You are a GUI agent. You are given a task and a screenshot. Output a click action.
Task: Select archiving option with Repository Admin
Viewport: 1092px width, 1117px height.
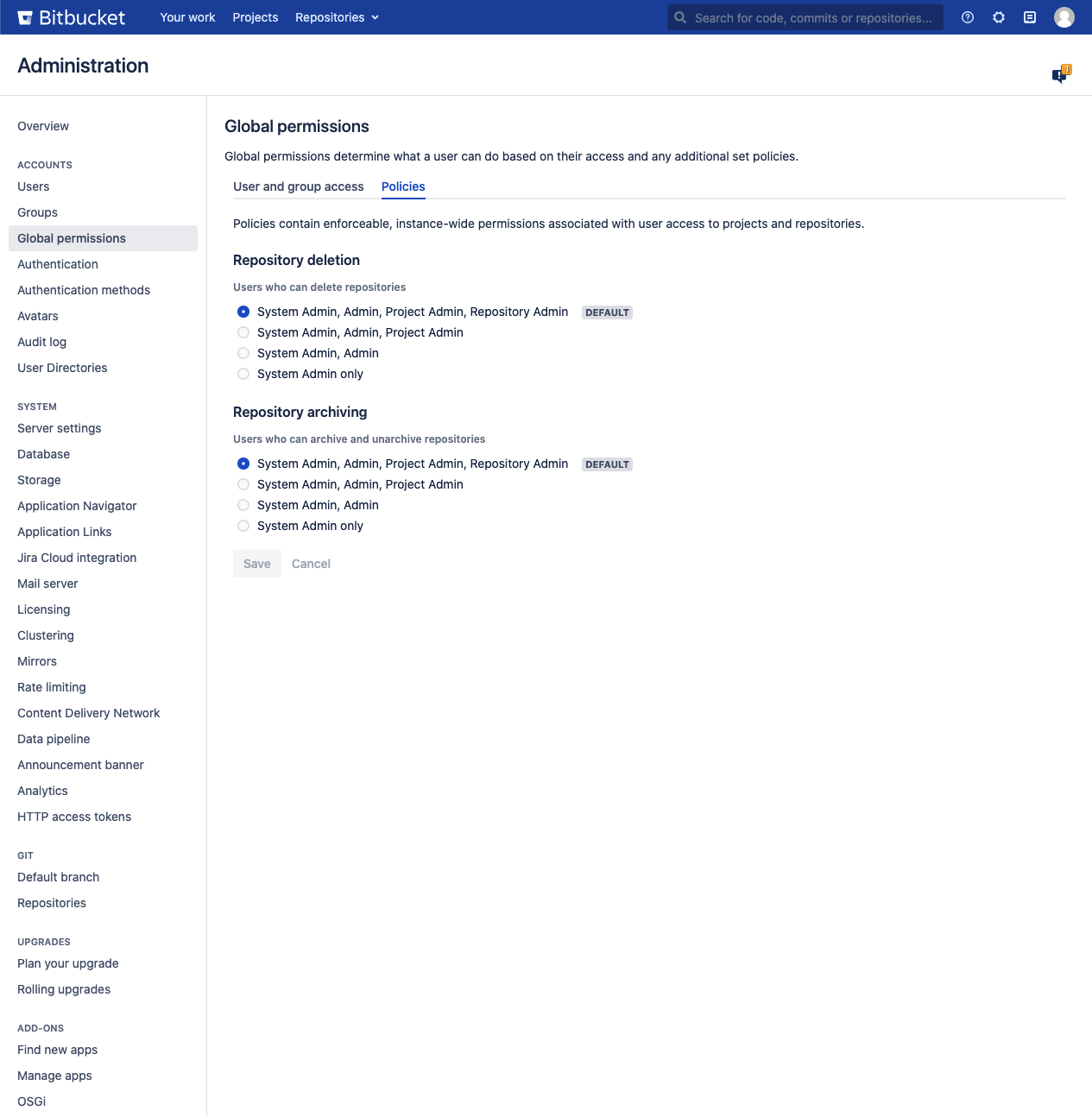[243, 464]
